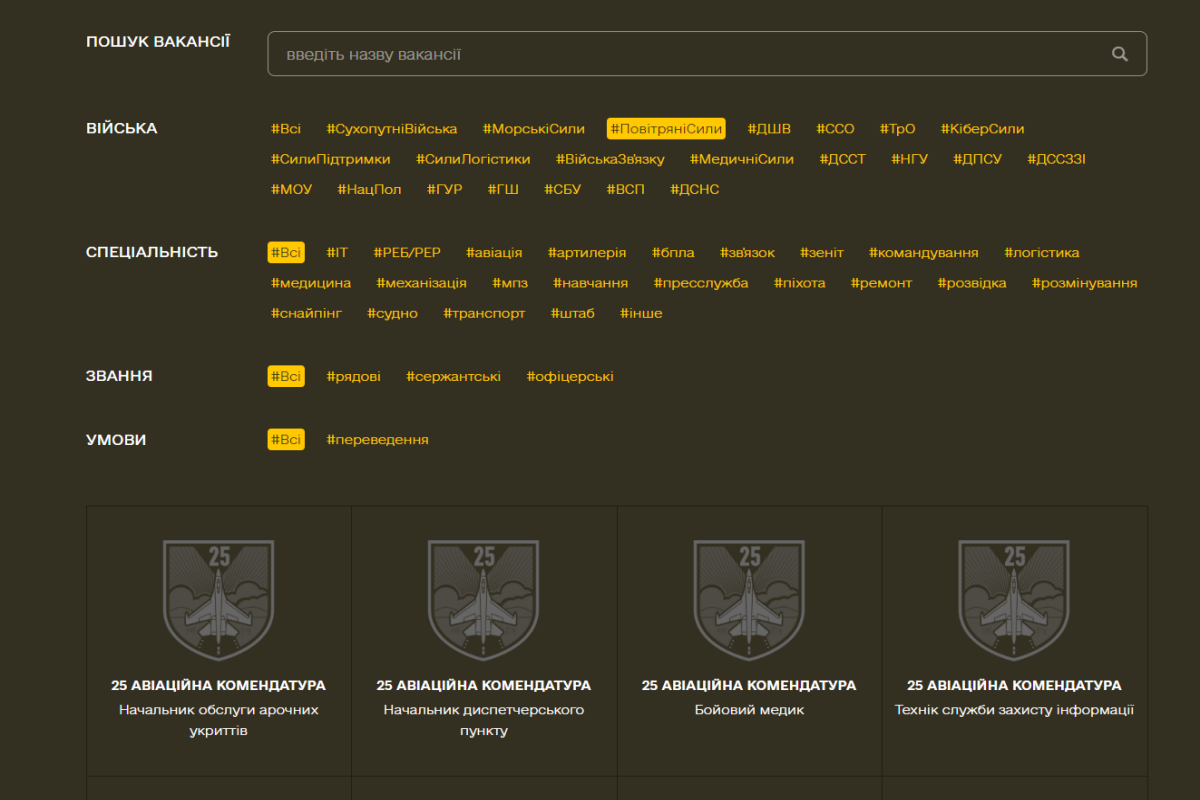Click the search magnifier icon
The height and width of the screenshot is (800, 1200).
(1119, 54)
